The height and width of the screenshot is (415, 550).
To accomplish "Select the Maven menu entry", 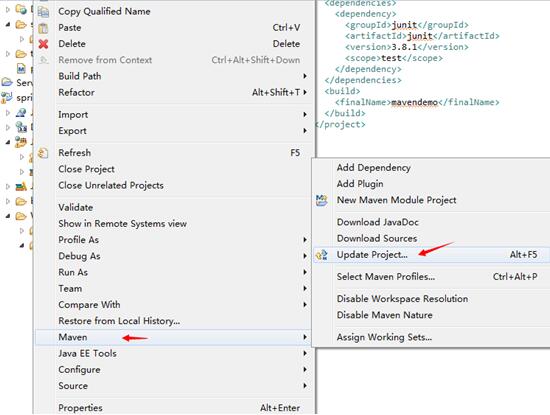I will point(174,337).
